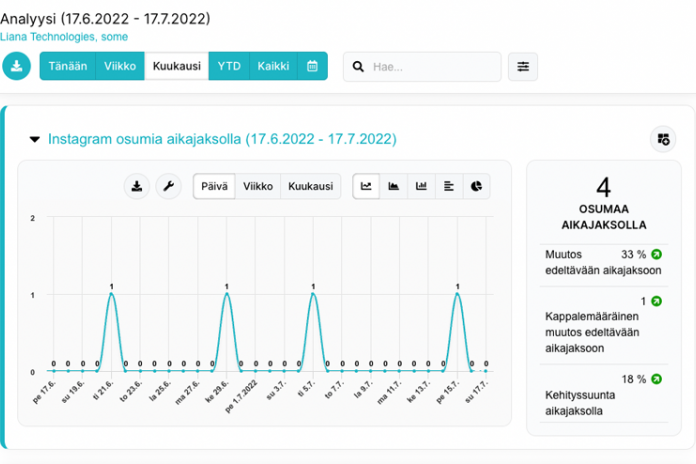The width and height of the screenshot is (696, 464).
Task: Click the teal download button at top
Action: tap(17, 67)
